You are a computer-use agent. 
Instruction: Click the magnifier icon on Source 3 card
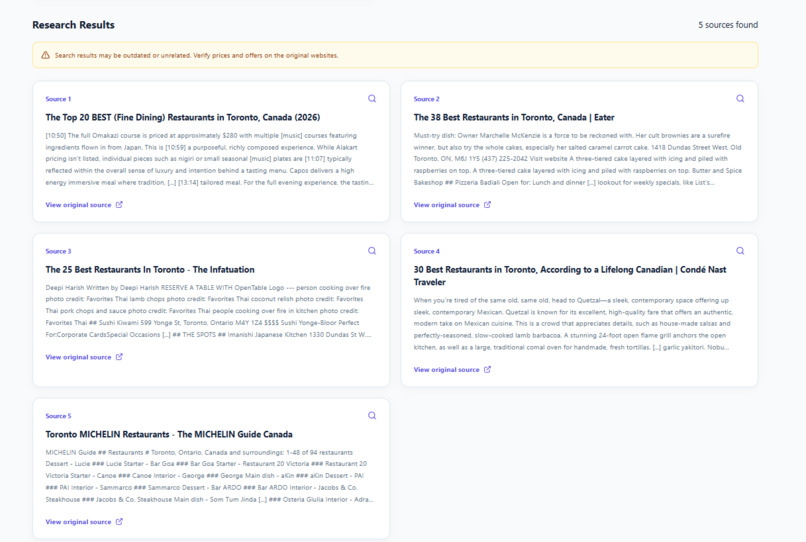[x=372, y=251]
